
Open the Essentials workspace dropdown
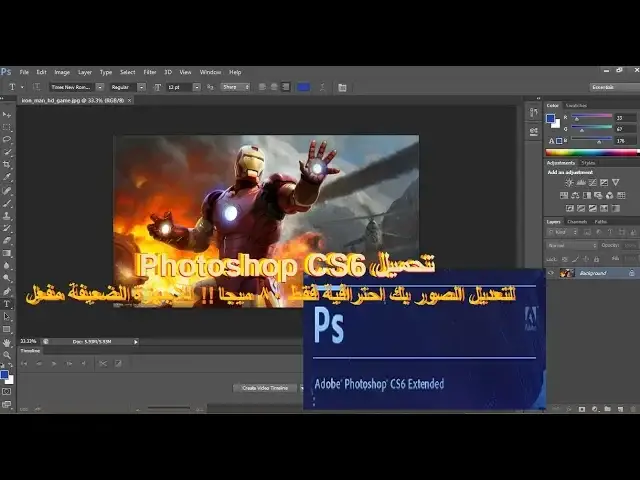tap(614, 87)
